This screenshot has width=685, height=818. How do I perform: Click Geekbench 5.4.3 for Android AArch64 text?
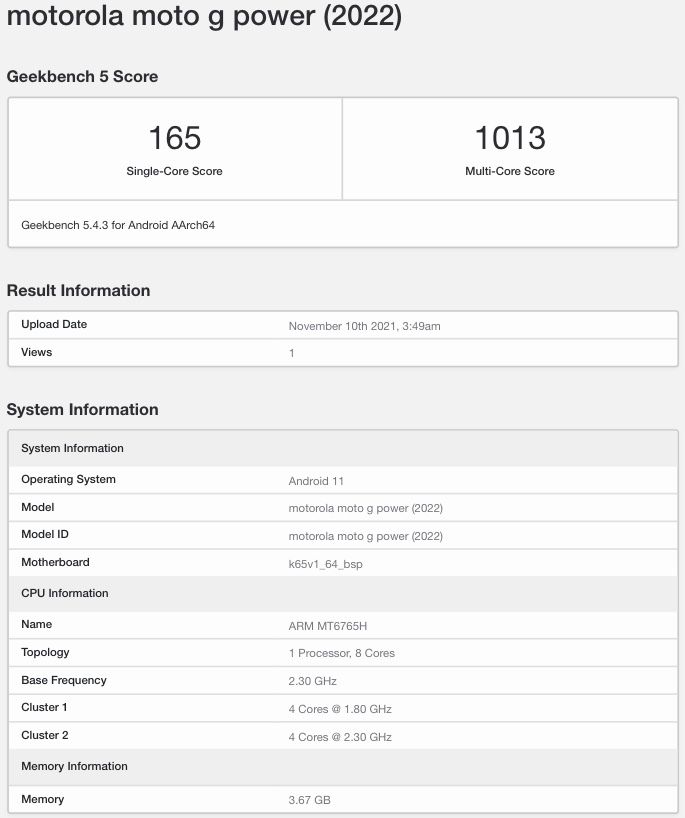click(x=118, y=225)
